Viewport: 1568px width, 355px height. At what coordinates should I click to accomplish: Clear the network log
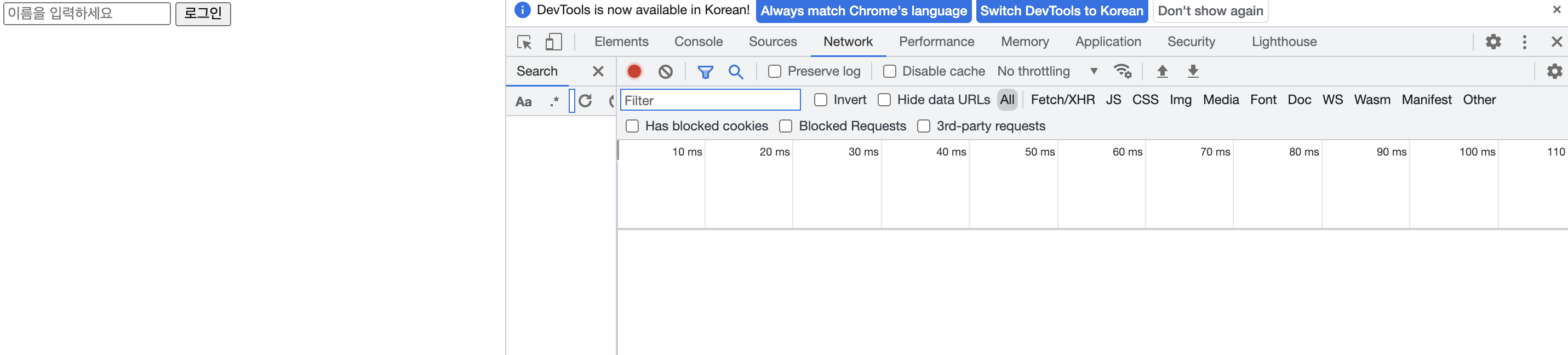[x=665, y=72]
